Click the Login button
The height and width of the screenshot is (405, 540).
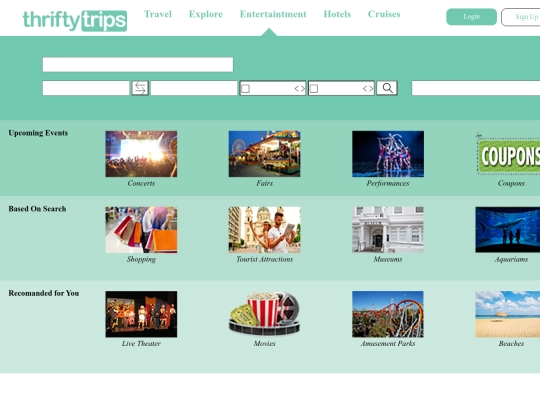(471, 17)
